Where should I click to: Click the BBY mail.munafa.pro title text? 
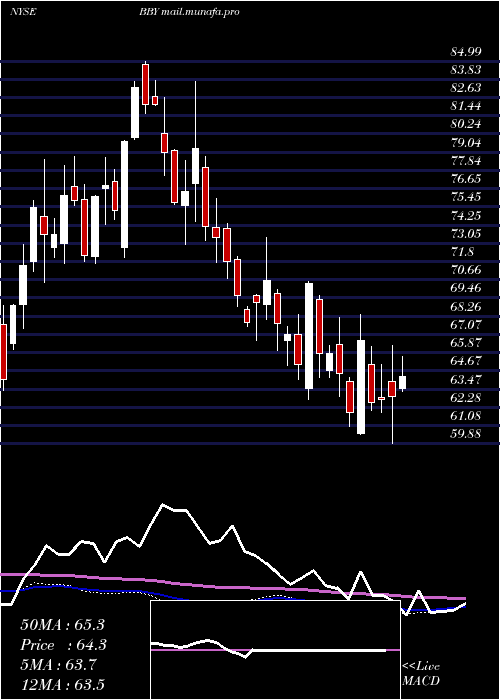click(189, 12)
